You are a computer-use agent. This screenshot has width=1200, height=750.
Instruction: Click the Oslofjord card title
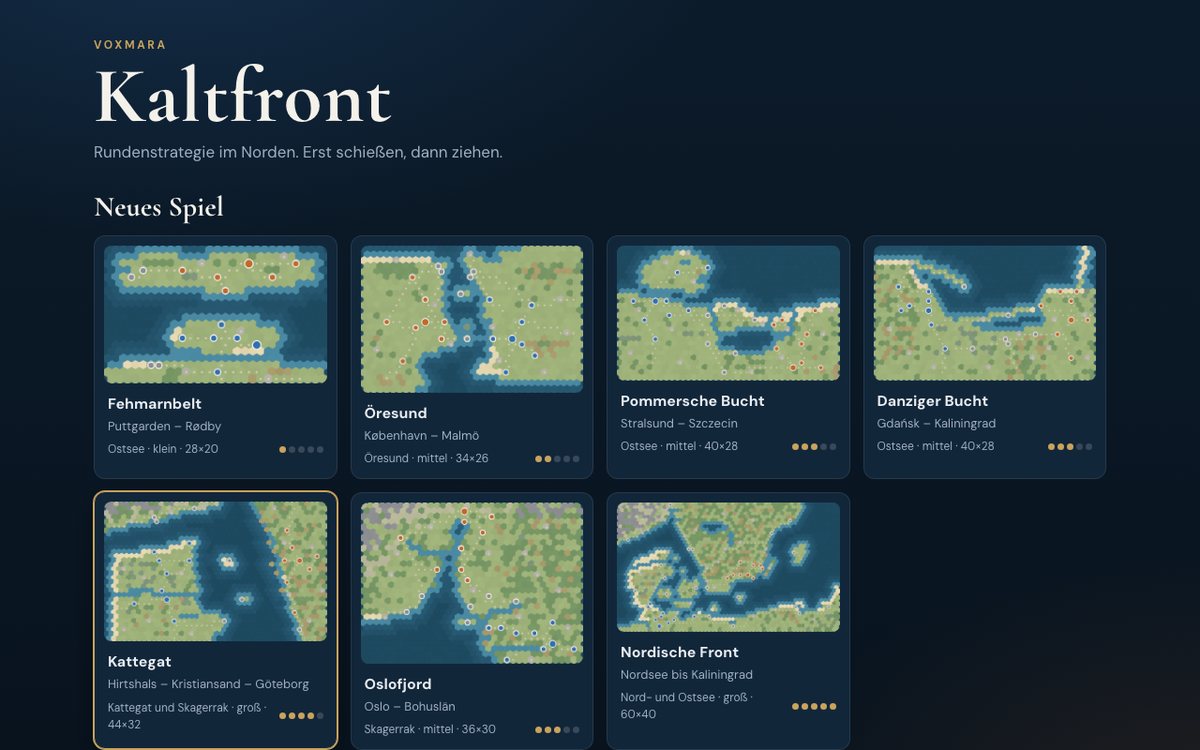tap(398, 684)
